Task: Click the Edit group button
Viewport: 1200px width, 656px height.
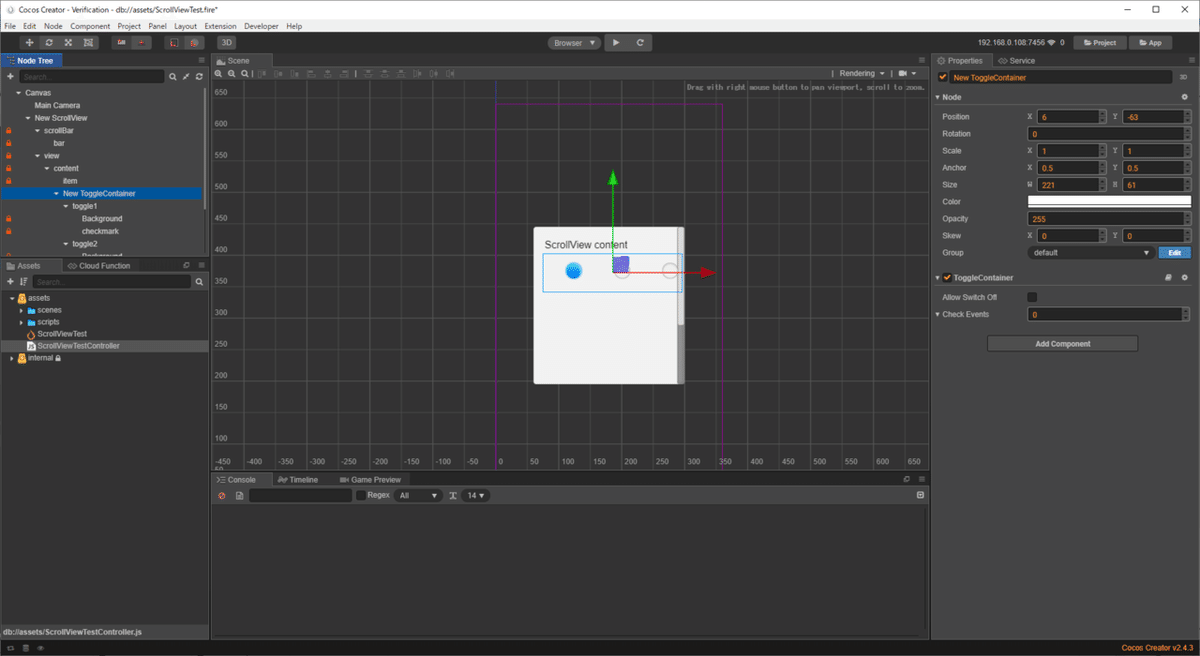Action: [x=1174, y=253]
